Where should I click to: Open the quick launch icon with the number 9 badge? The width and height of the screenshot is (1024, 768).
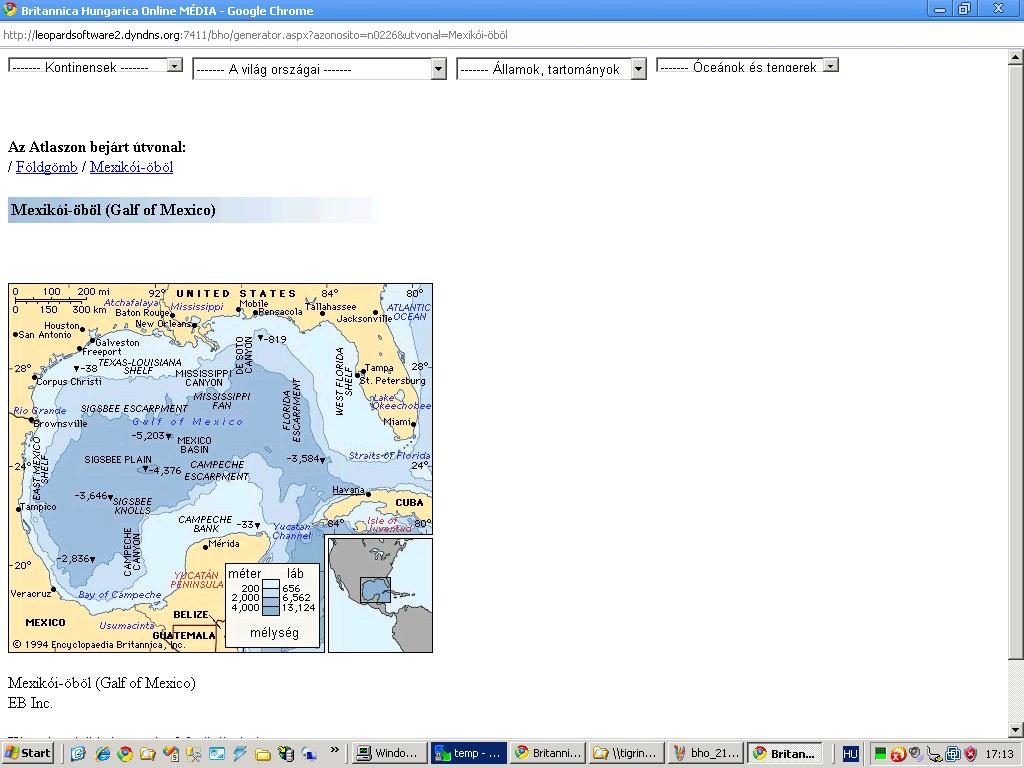click(x=170, y=754)
